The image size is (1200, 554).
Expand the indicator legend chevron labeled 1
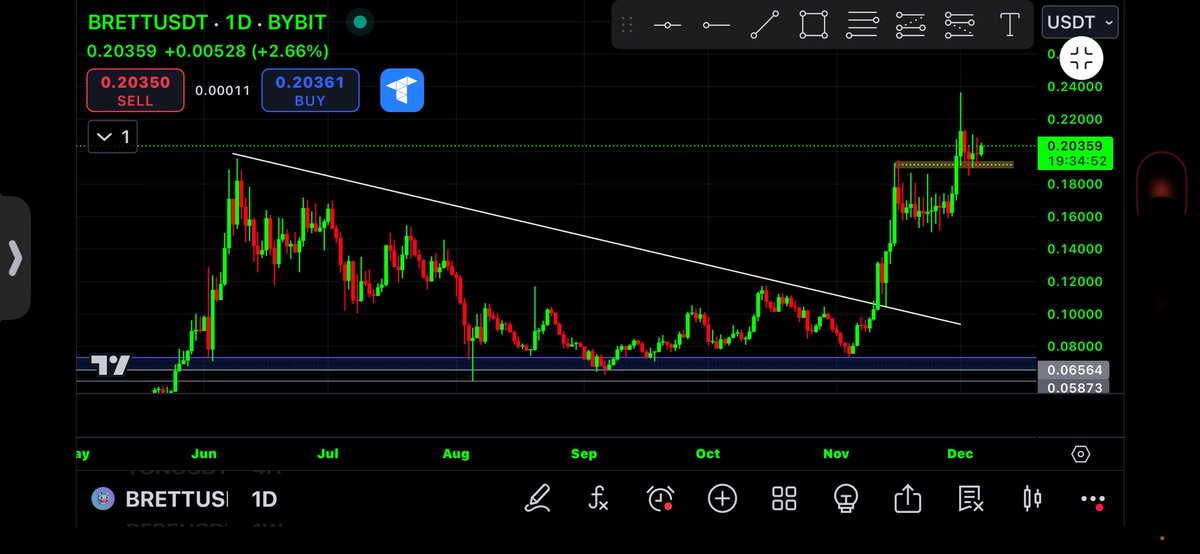pyautogui.click(x=112, y=136)
